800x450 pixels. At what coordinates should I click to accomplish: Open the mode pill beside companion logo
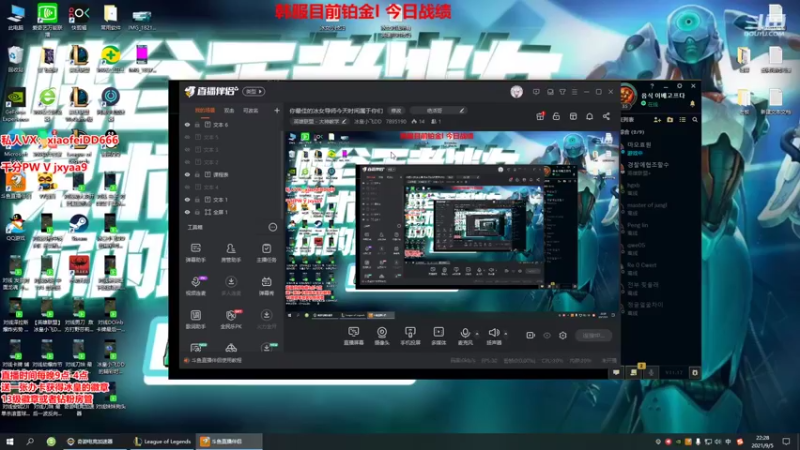click(x=254, y=92)
